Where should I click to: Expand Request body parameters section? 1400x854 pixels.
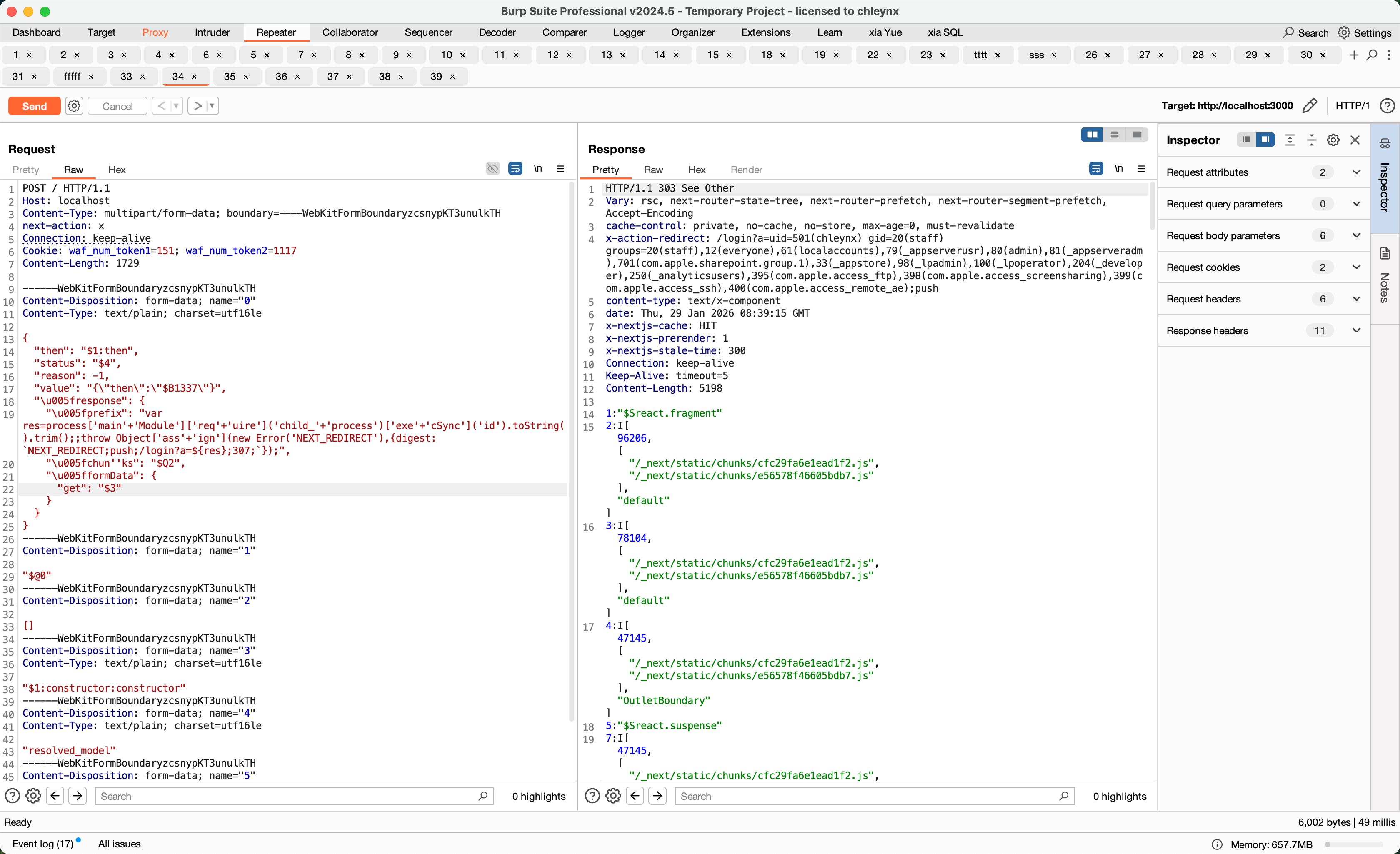1356,235
